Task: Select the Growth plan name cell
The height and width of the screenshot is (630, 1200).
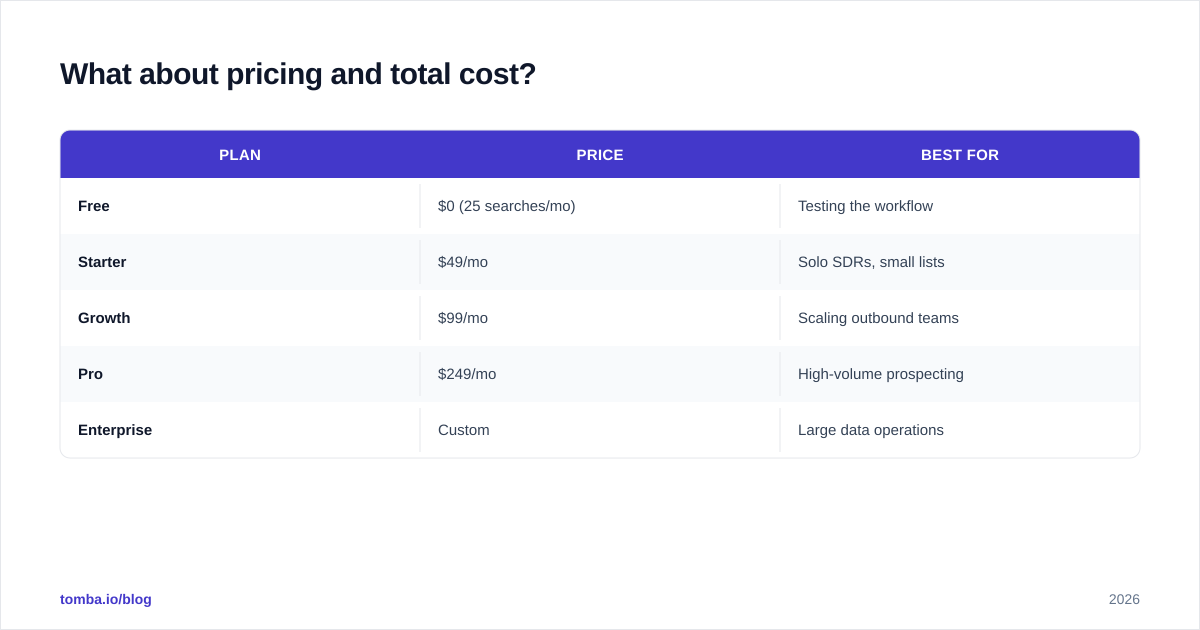Action: coord(240,318)
